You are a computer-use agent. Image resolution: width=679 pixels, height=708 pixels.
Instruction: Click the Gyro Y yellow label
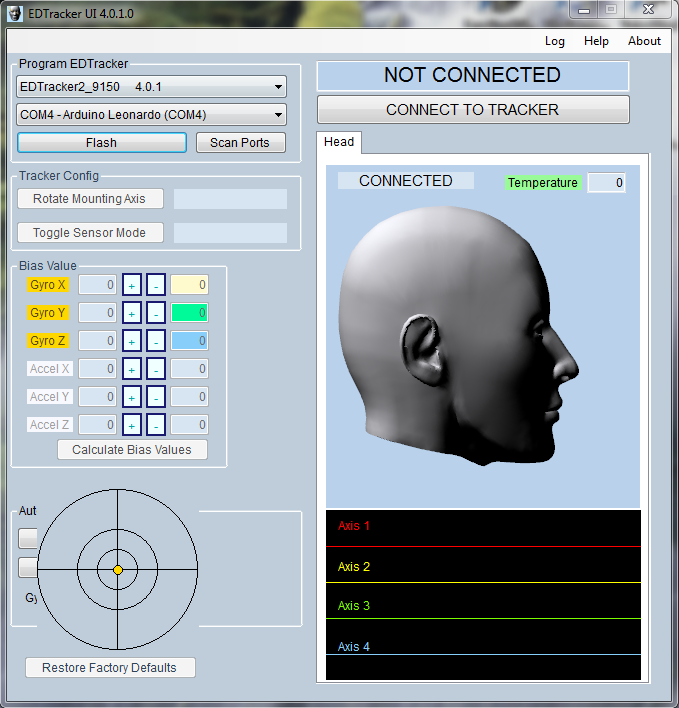click(48, 313)
